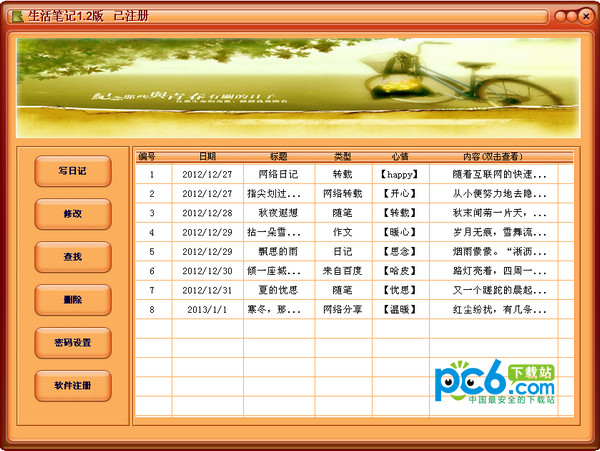Open 软件注册 registration dialog
600x451 pixels.
coord(72,386)
